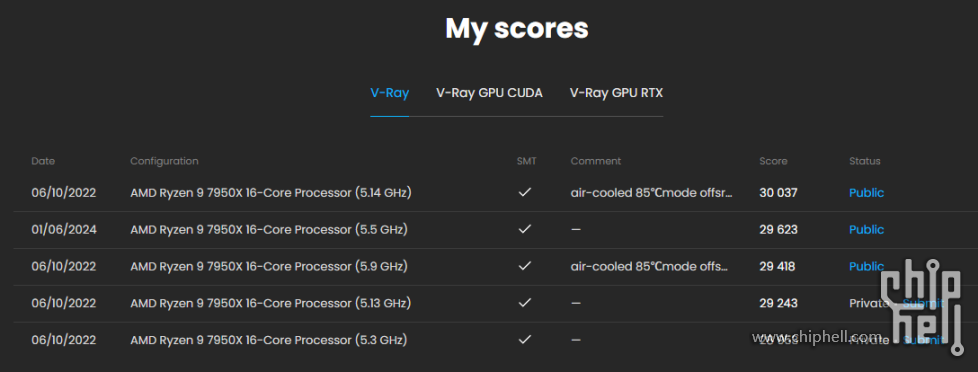
Task: Select the V-Ray GPU RTX tab
Action: 616,93
